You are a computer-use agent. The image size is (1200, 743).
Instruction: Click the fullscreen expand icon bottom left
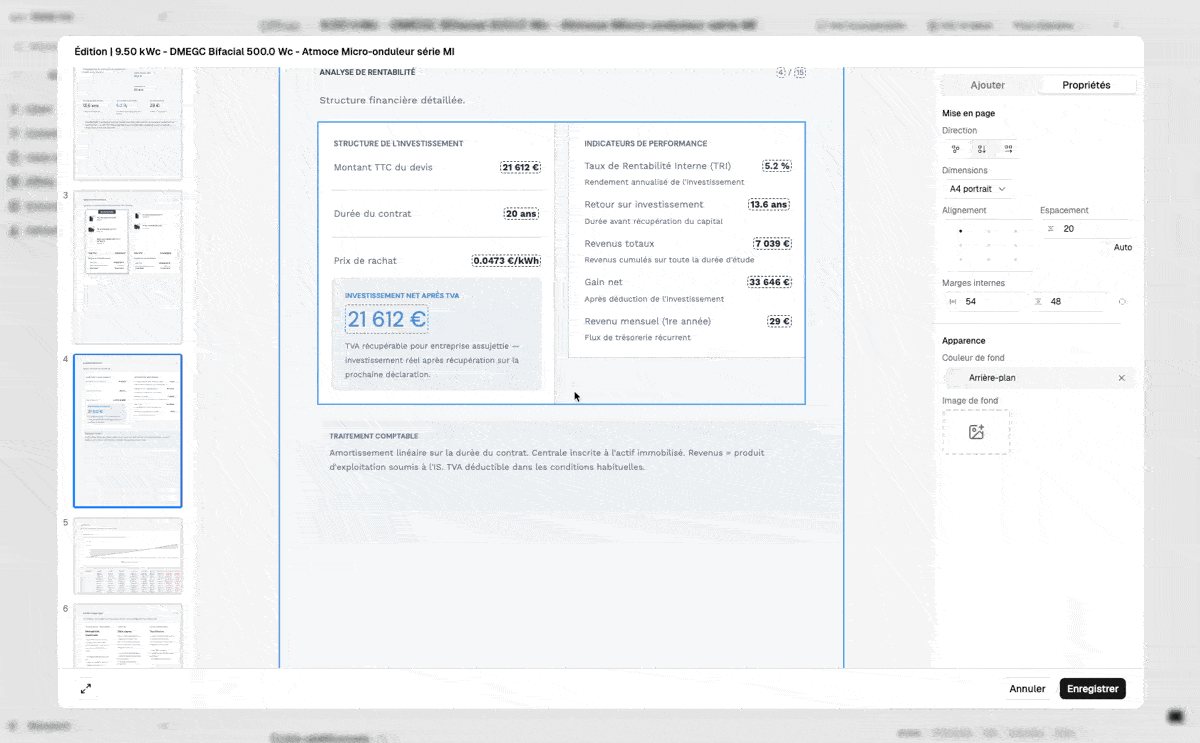pos(86,689)
